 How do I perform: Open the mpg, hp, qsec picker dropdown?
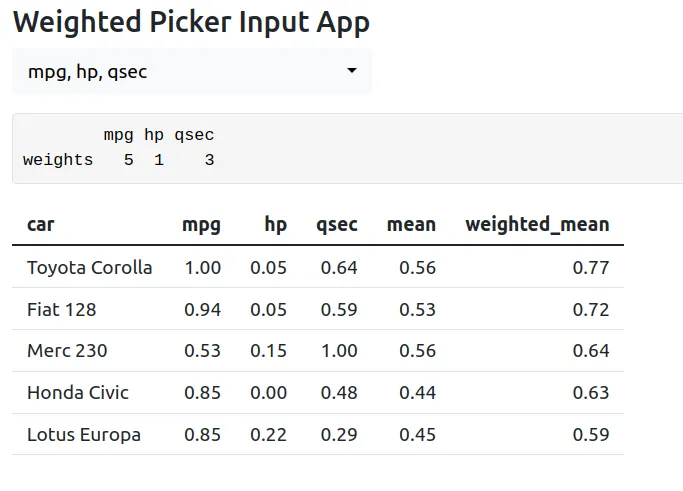pos(190,72)
